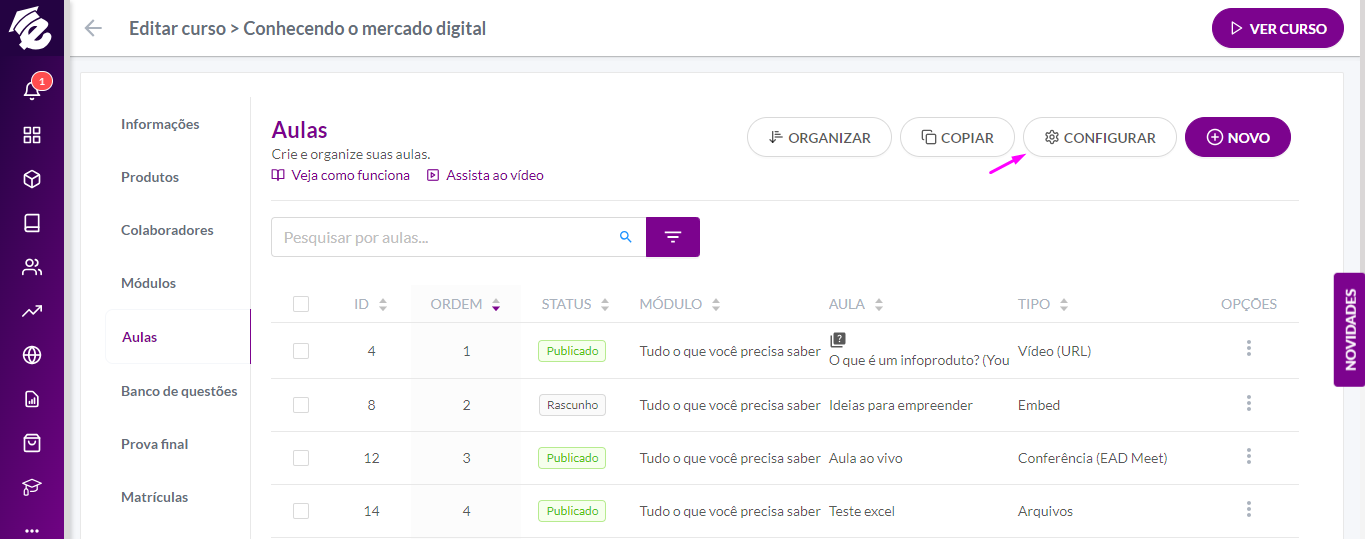Open the notifications bell icon

pyautogui.click(x=32, y=90)
